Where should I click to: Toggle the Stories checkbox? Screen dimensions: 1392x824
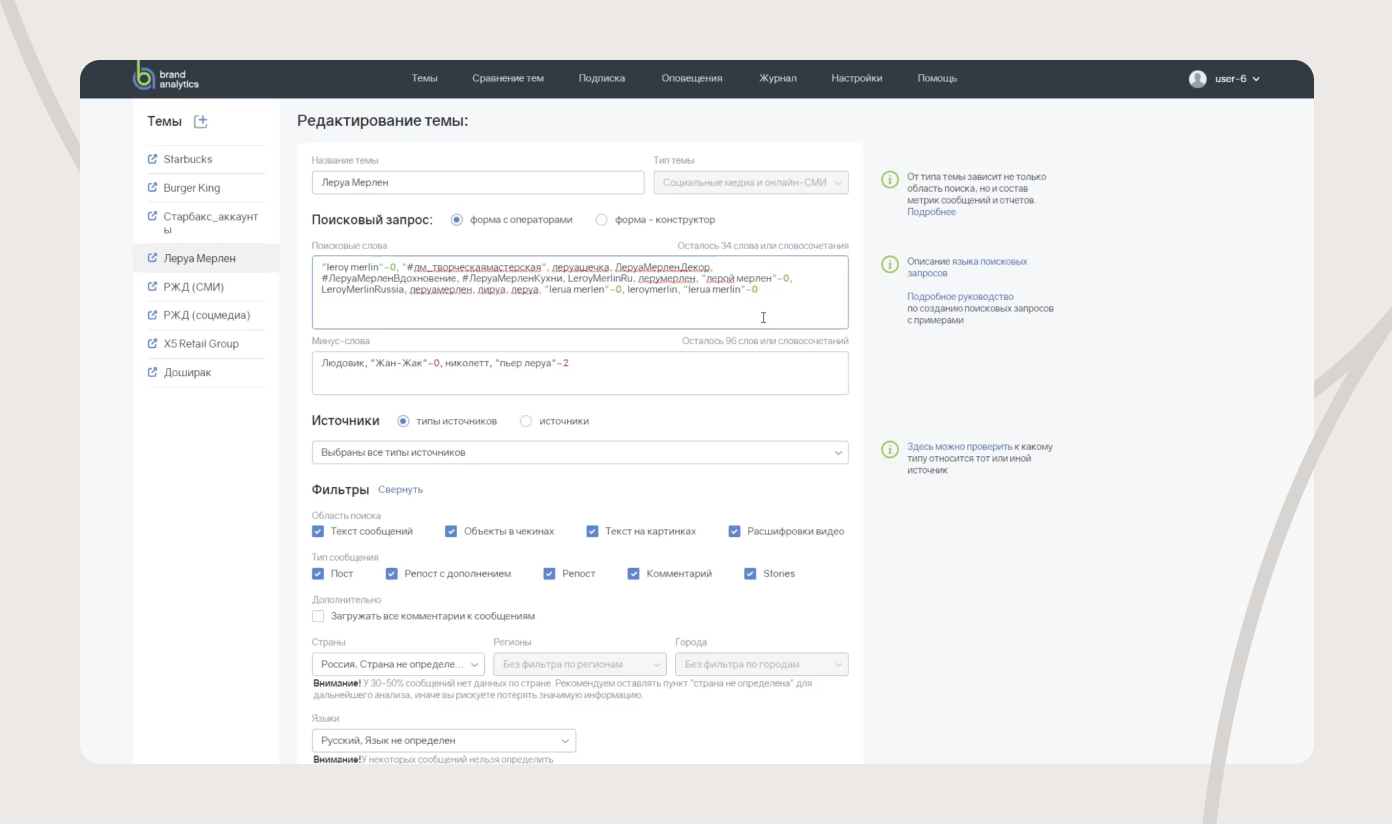tap(750, 574)
